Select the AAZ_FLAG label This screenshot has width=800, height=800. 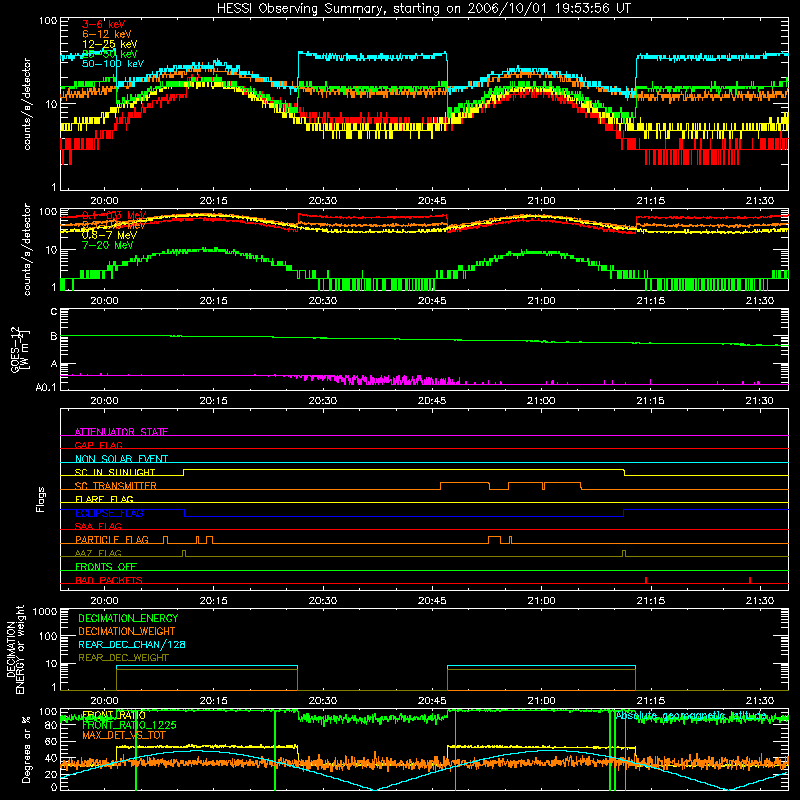coord(98,553)
